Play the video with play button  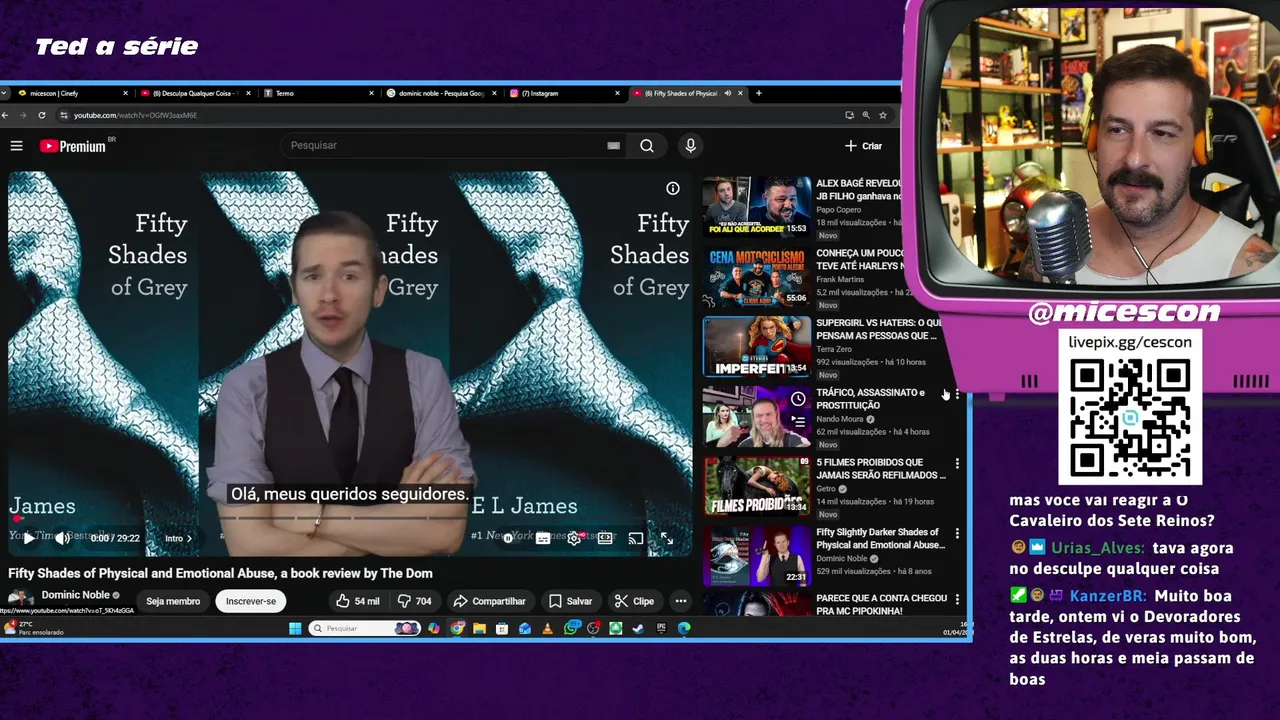(x=29, y=538)
